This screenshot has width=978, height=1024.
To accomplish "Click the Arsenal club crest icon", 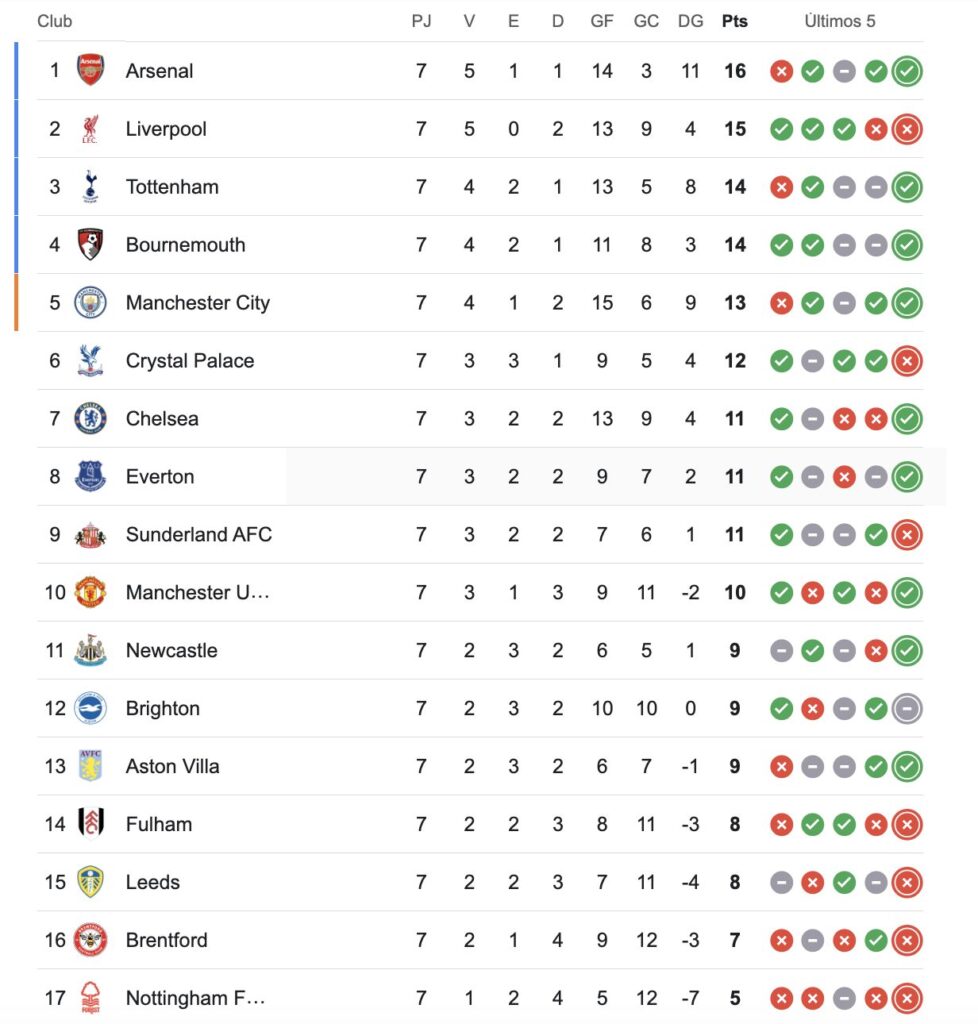I will [x=91, y=71].
